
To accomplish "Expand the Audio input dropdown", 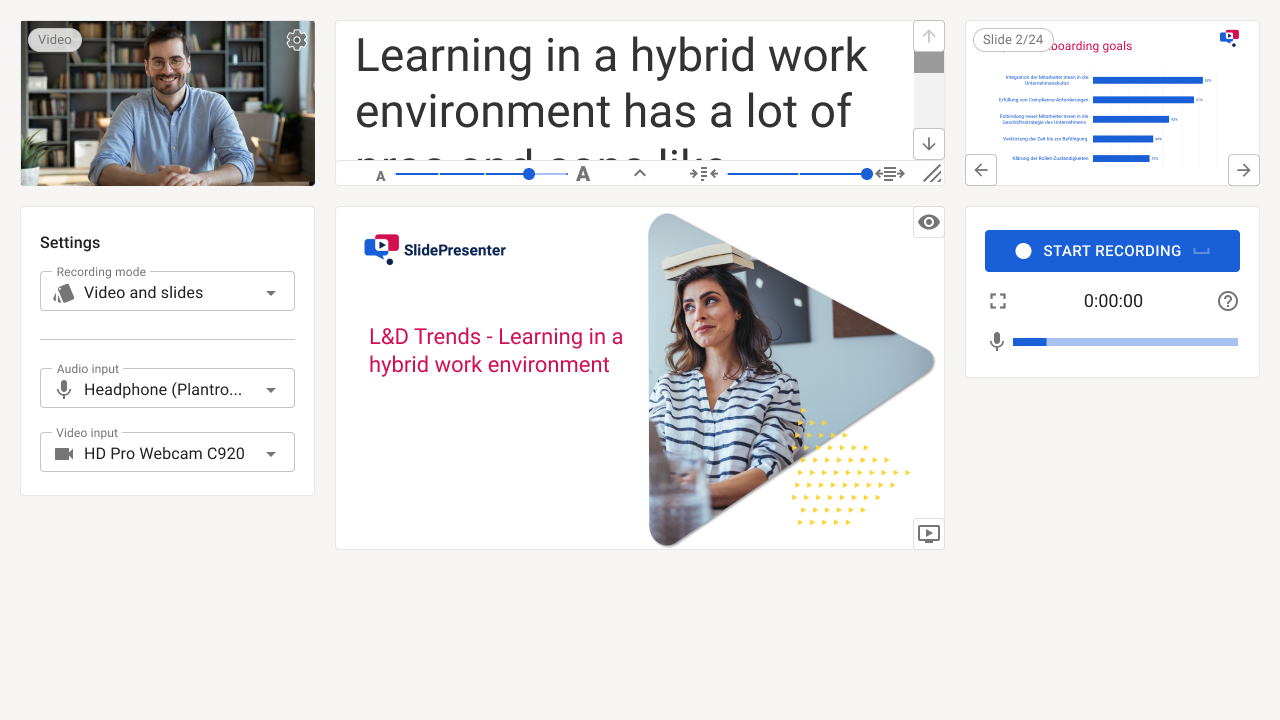I will click(167, 389).
